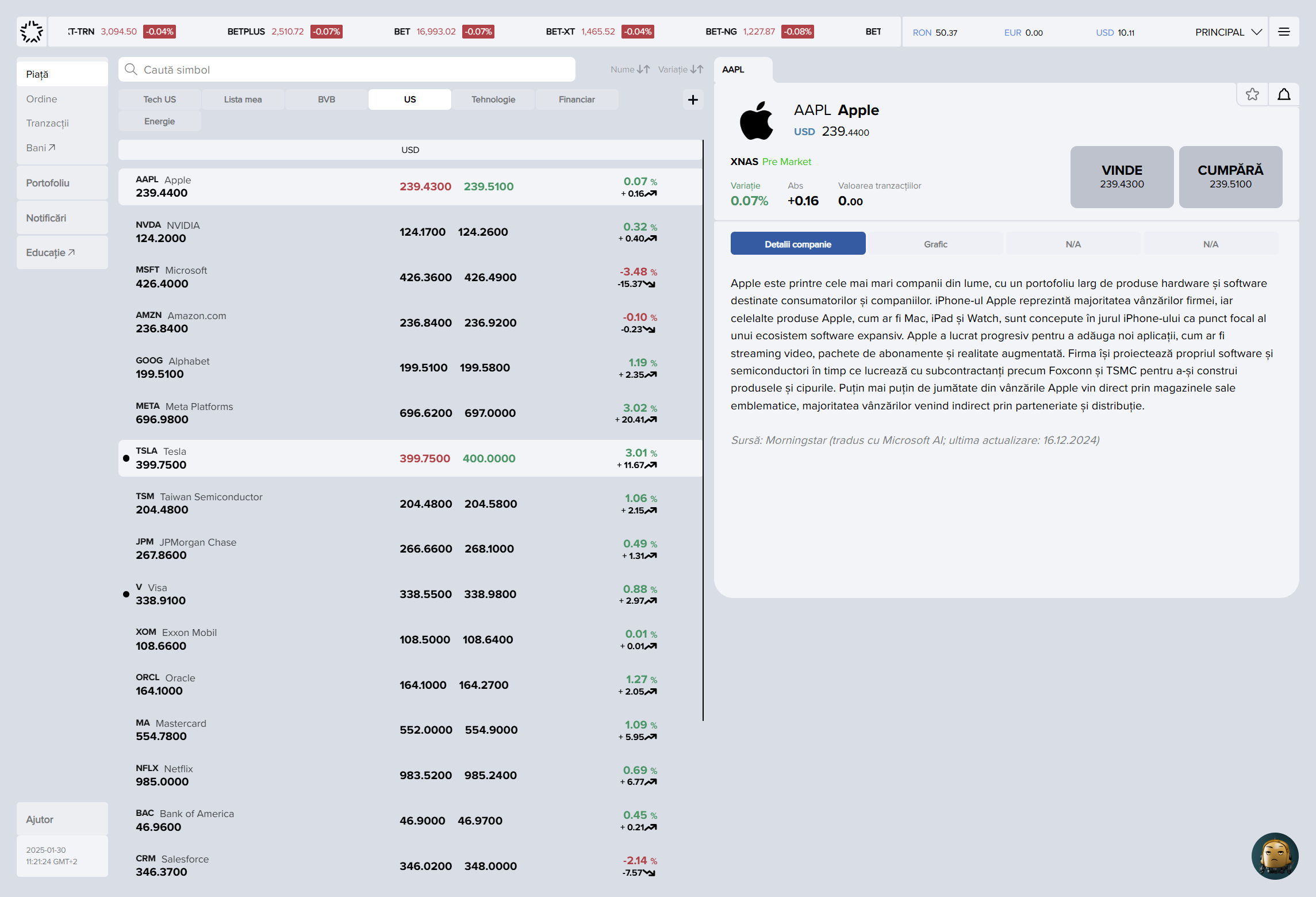Select the NVDA NVIDIA row

tap(410, 232)
